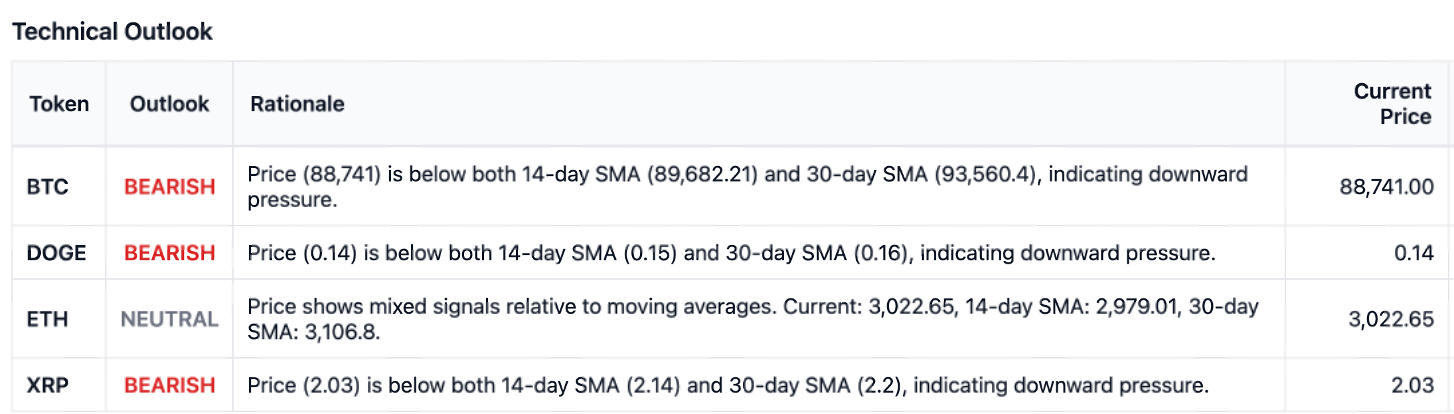Click the NEUTRAL label for ETH
This screenshot has width=1454, height=414.
(170, 319)
